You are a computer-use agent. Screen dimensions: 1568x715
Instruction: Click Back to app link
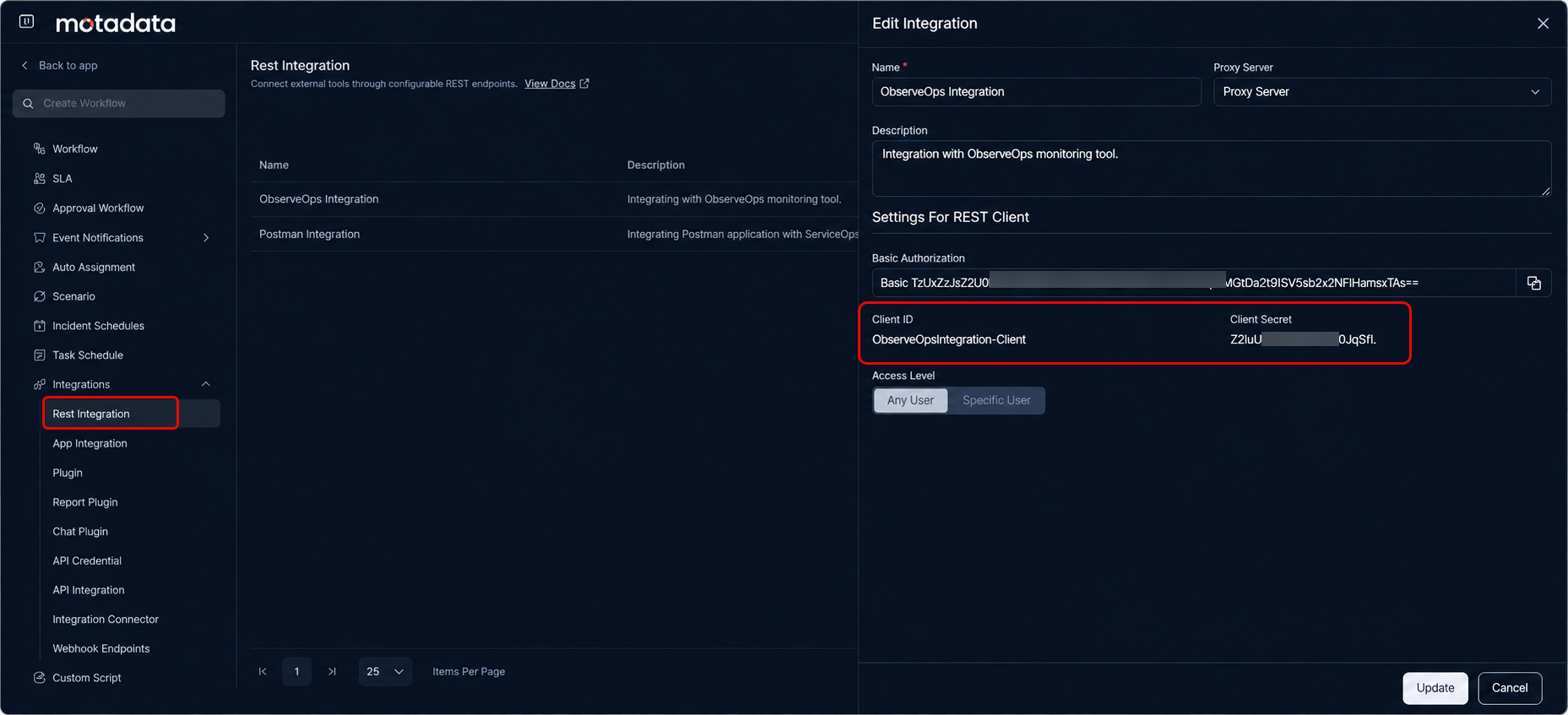68,65
